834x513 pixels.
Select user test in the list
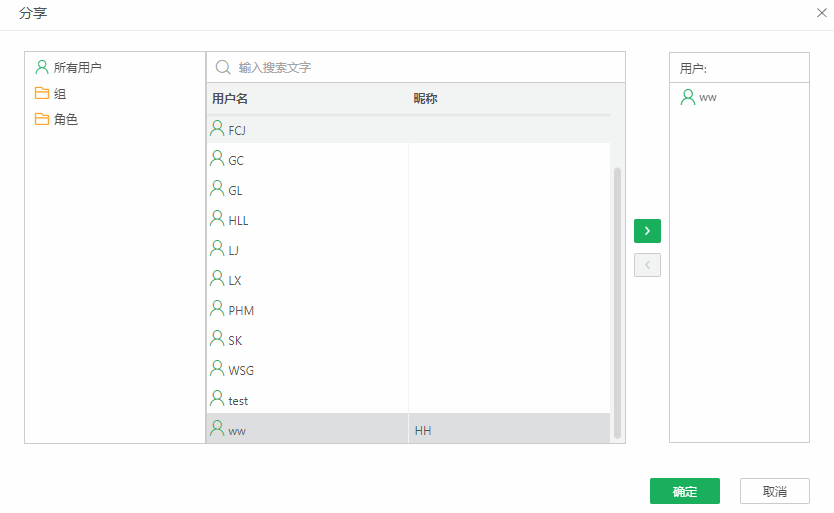click(x=408, y=400)
